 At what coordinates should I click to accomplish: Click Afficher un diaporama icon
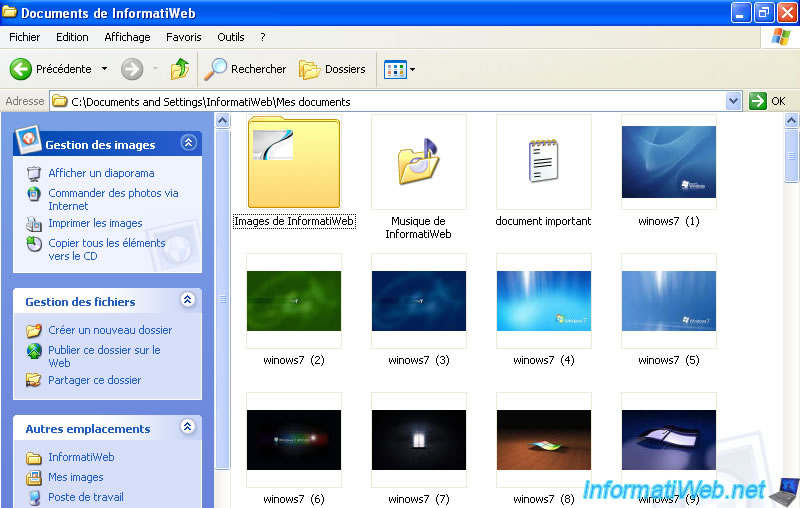34,173
